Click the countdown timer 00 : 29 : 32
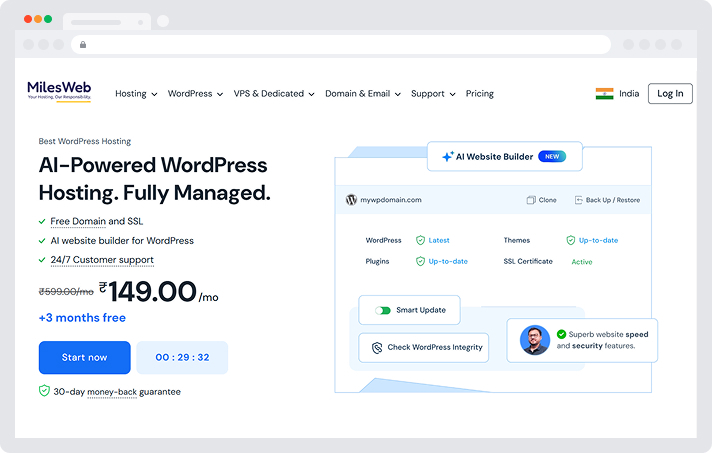This screenshot has width=712, height=453. pos(182,358)
